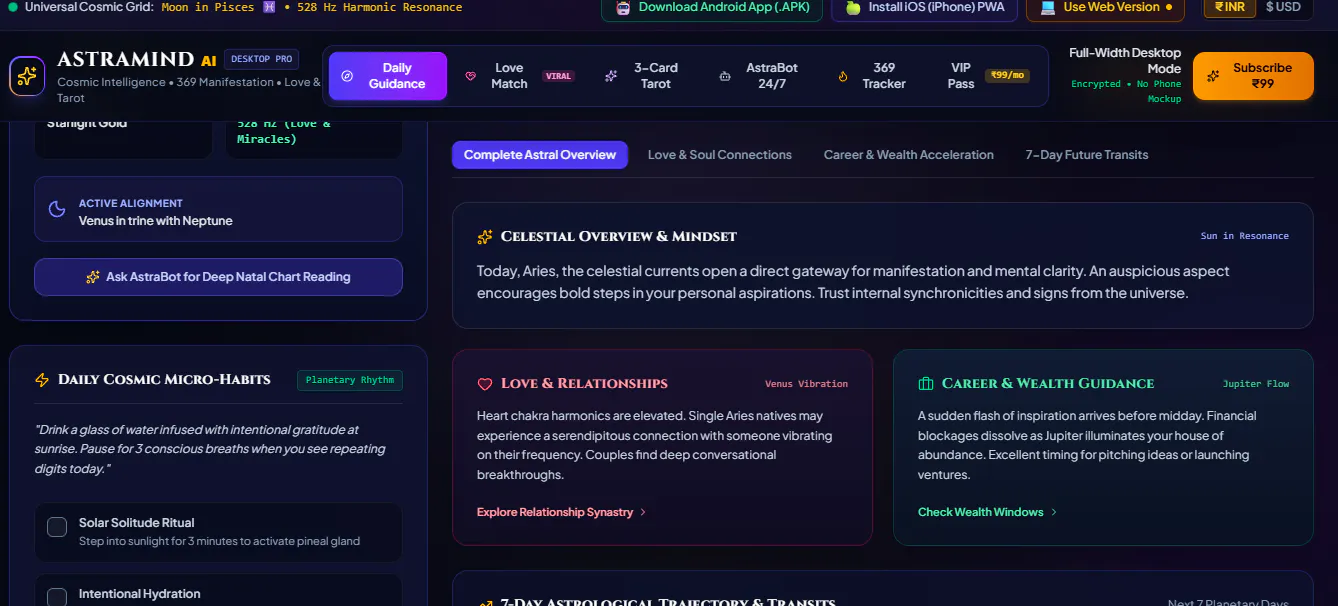The height and width of the screenshot is (606, 1338).
Task: Click the DESKTOP PRO badge
Action: pyautogui.click(x=261, y=59)
